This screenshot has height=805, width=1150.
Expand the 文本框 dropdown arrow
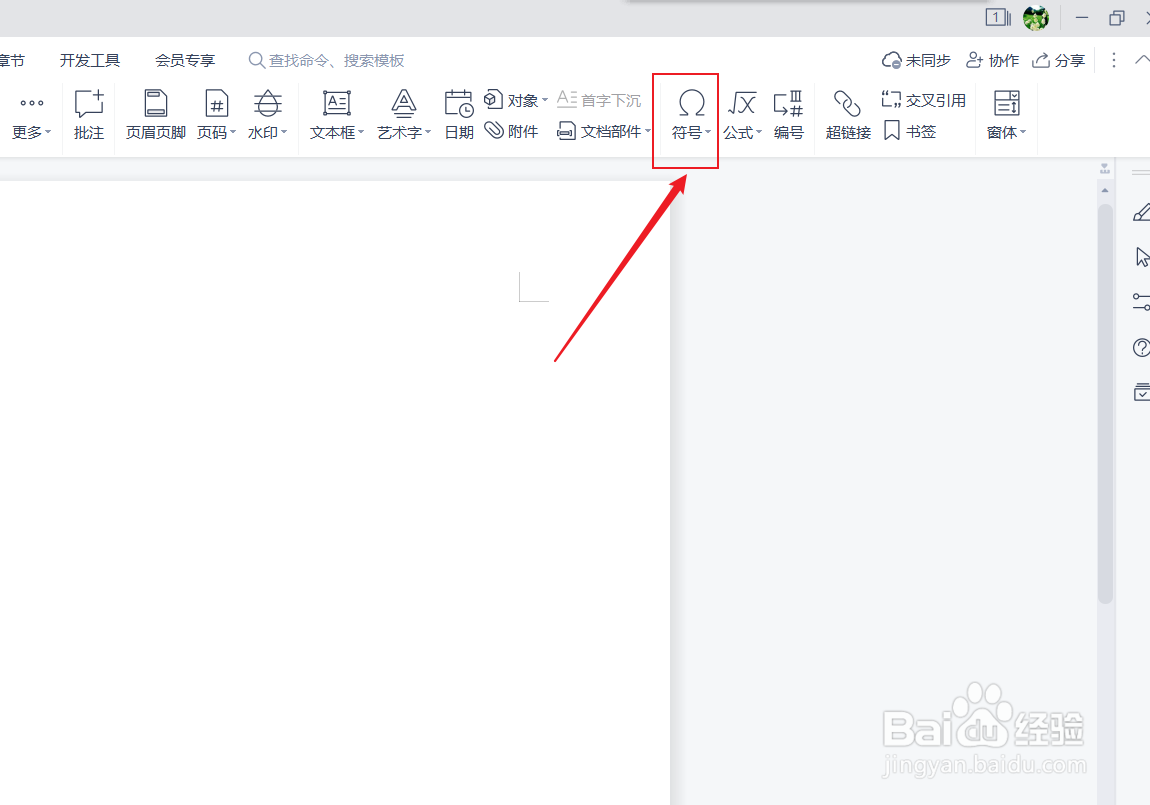pyautogui.click(x=361, y=132)
